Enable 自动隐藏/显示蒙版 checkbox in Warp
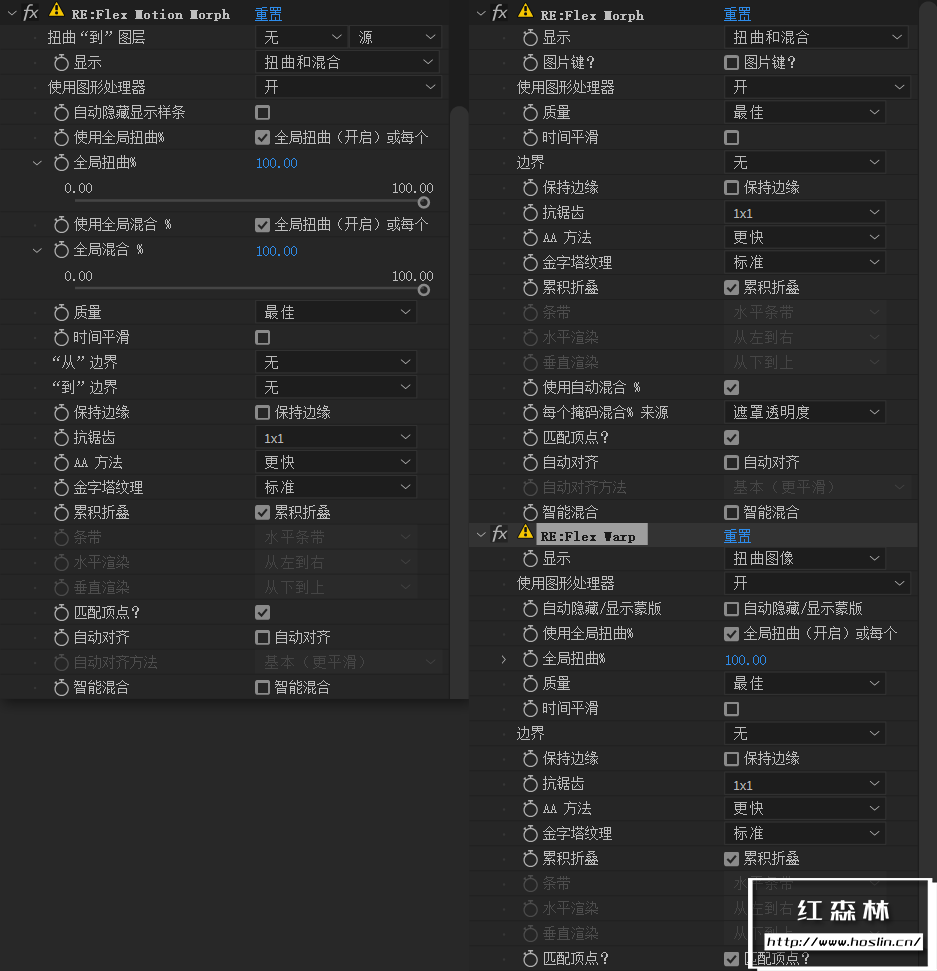 click(731, 609)
